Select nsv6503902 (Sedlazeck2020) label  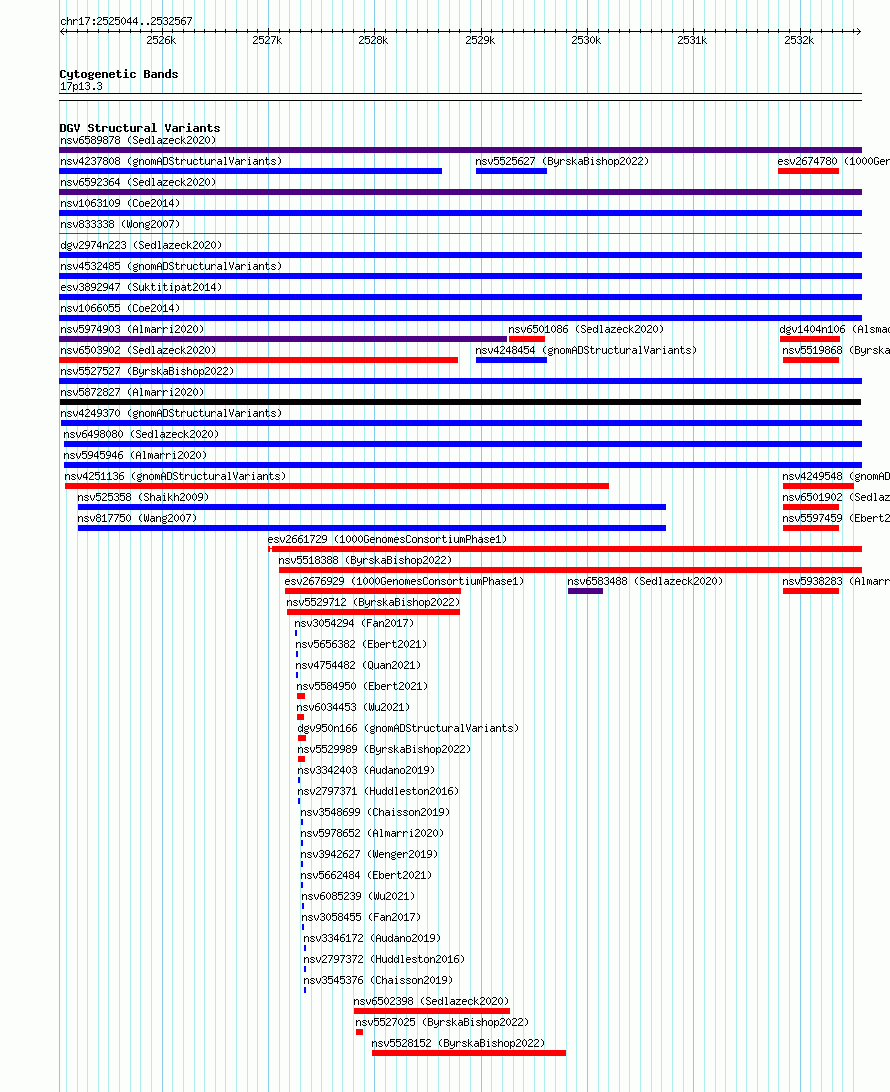pos(138,350)
